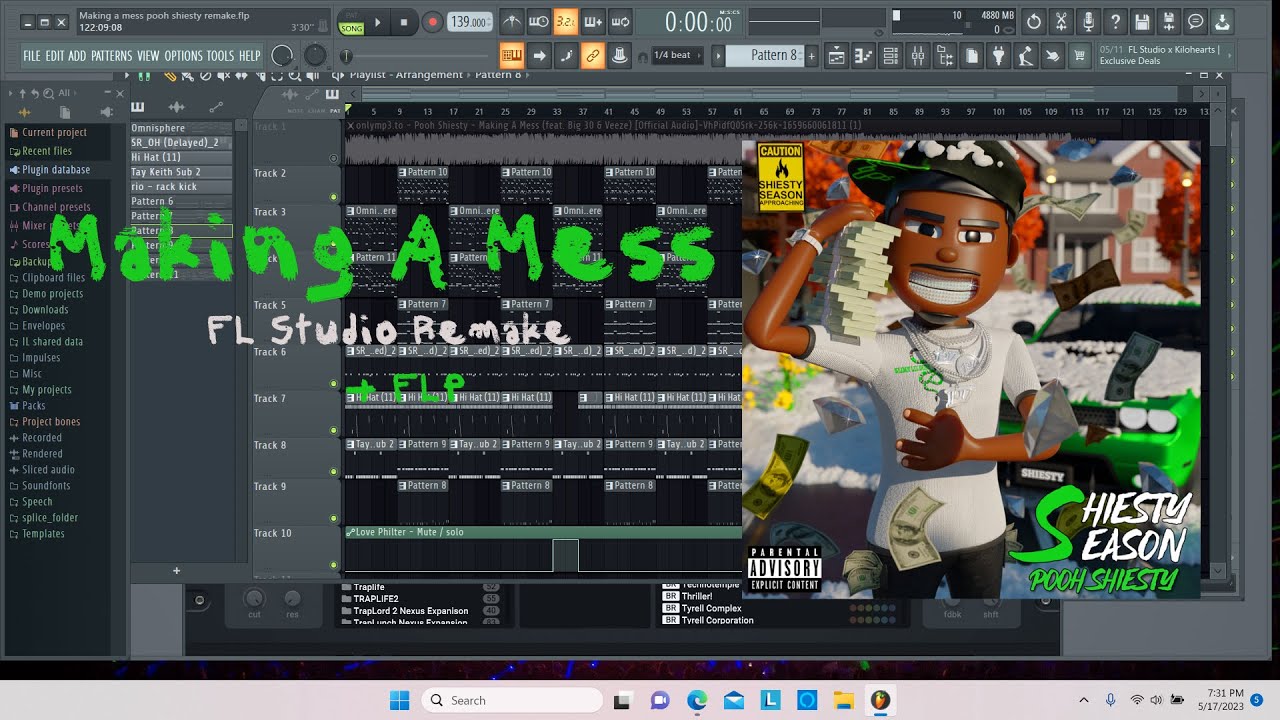Click the render audio file icon
Viewport: 1280px width, 720px height.
pyautogui.click(x=1168, y=21)
